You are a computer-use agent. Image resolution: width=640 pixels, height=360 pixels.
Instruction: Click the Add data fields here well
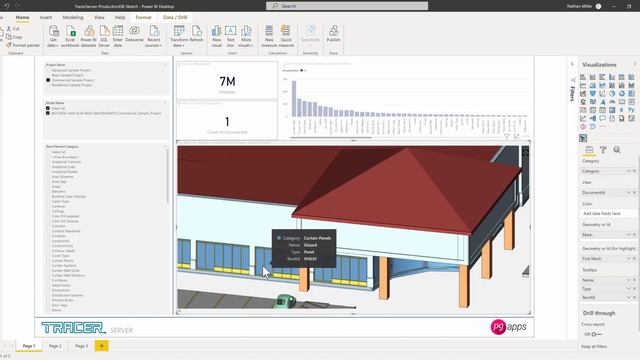coord(607,213)
